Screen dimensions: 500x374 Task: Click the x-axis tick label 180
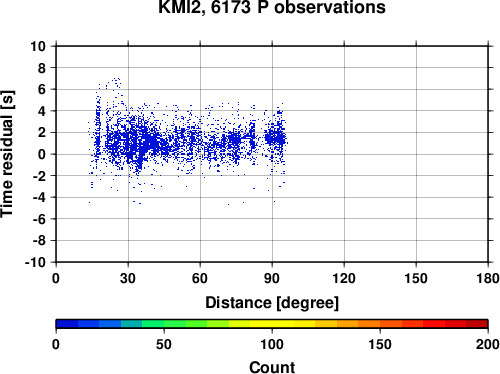[x=488, y=278]
